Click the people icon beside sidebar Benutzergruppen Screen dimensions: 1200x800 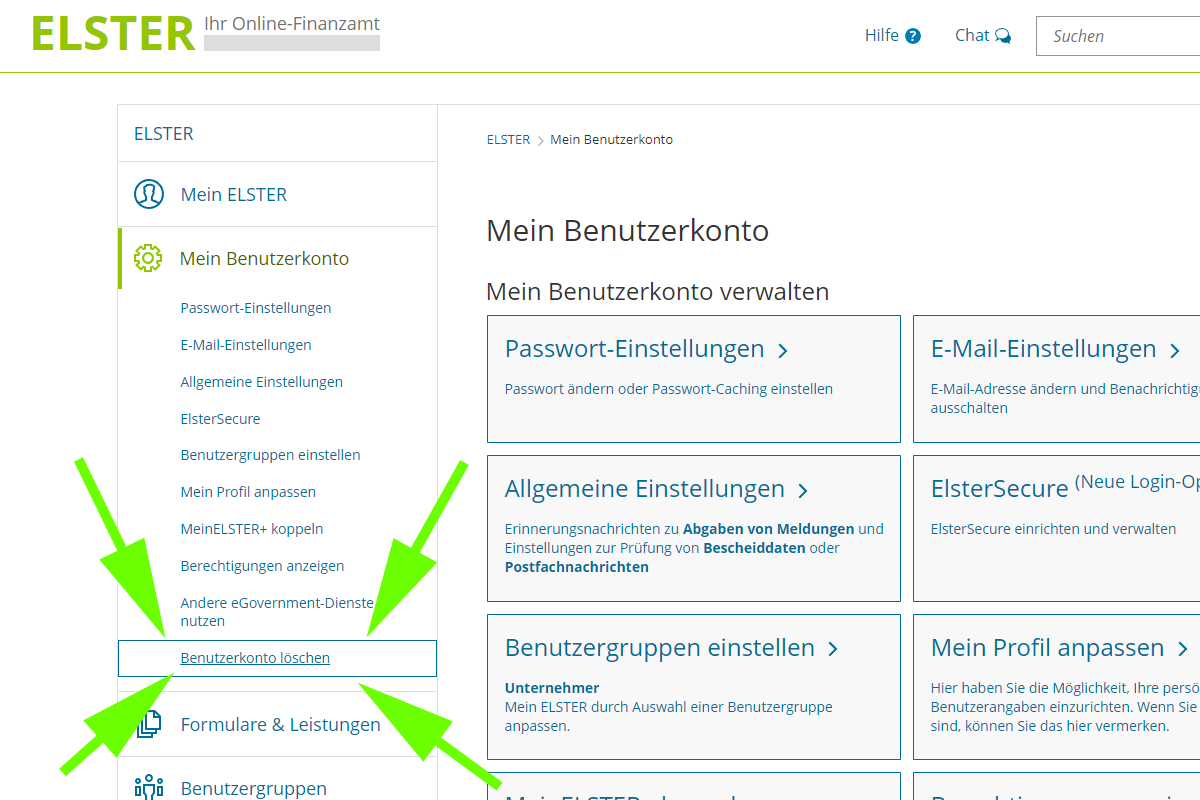149,787
